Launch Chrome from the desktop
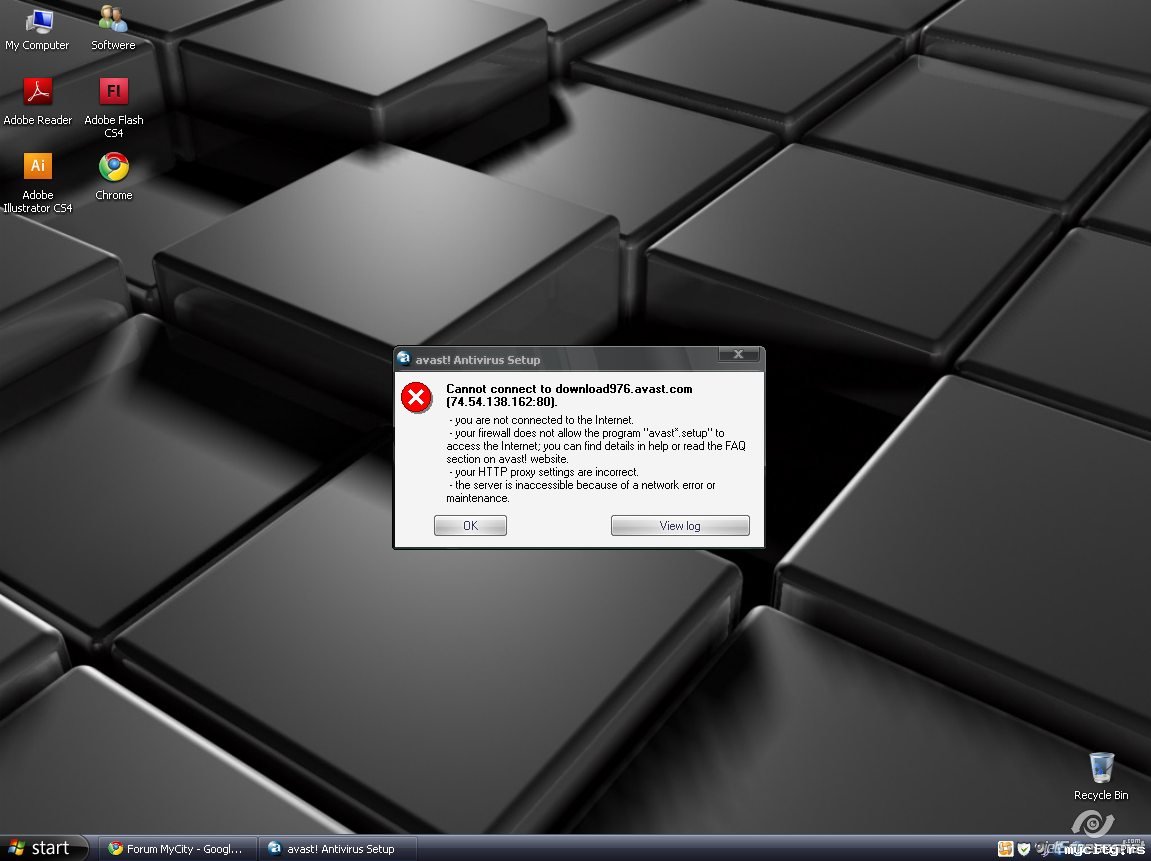1151x861 pixels. pos(114,176)
